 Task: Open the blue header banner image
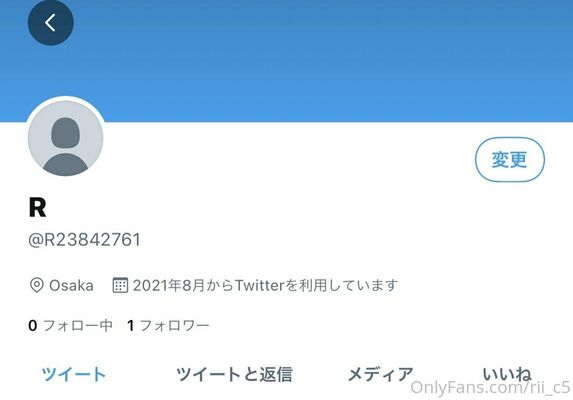click(x=286, y=61)
